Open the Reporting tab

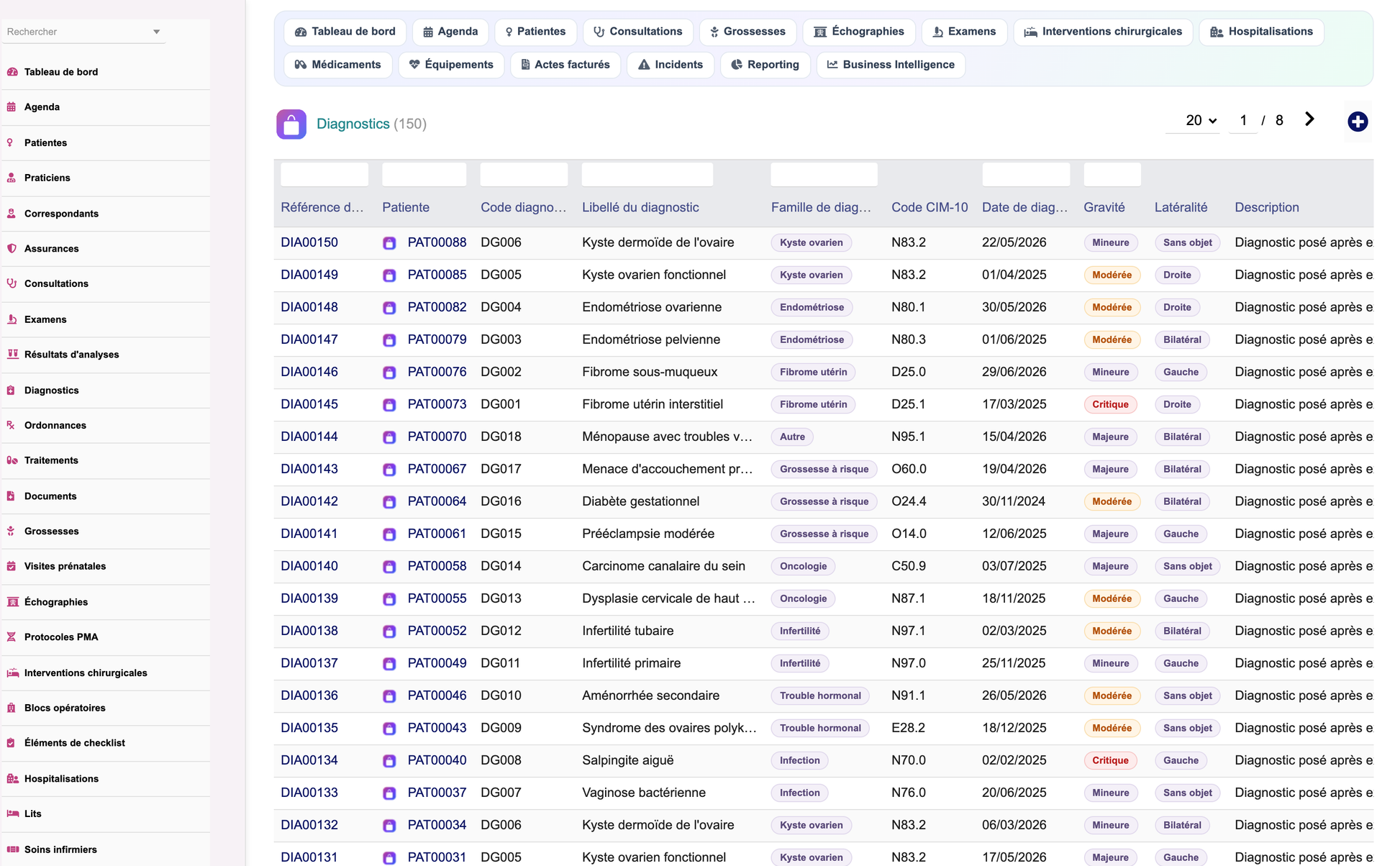(765, 65)
